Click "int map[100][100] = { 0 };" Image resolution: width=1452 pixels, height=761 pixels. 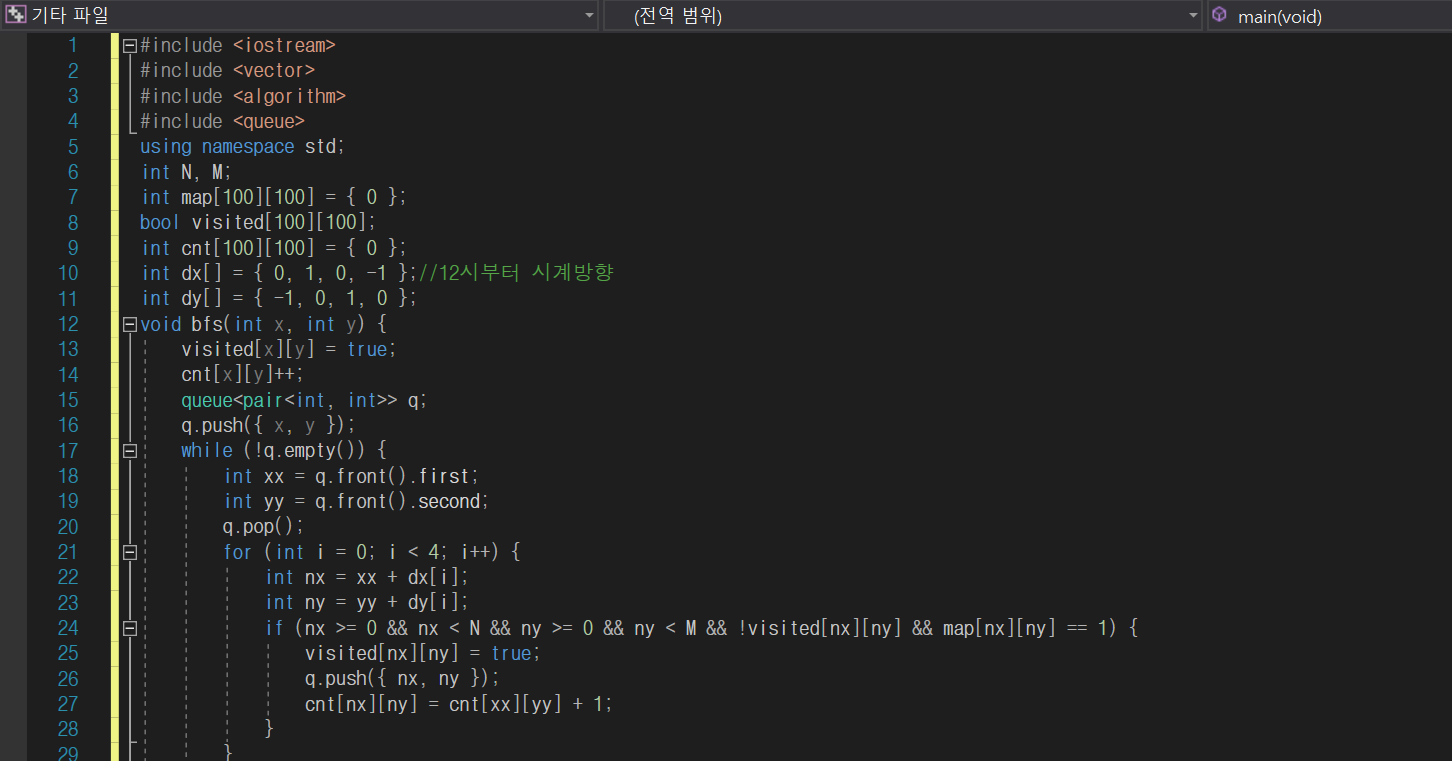274,197
